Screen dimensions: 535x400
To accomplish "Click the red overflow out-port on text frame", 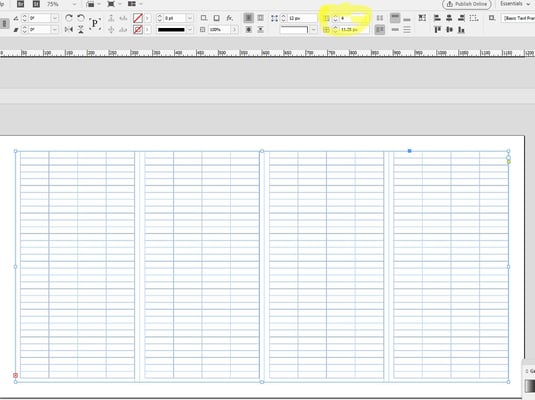I will point(15,375).
